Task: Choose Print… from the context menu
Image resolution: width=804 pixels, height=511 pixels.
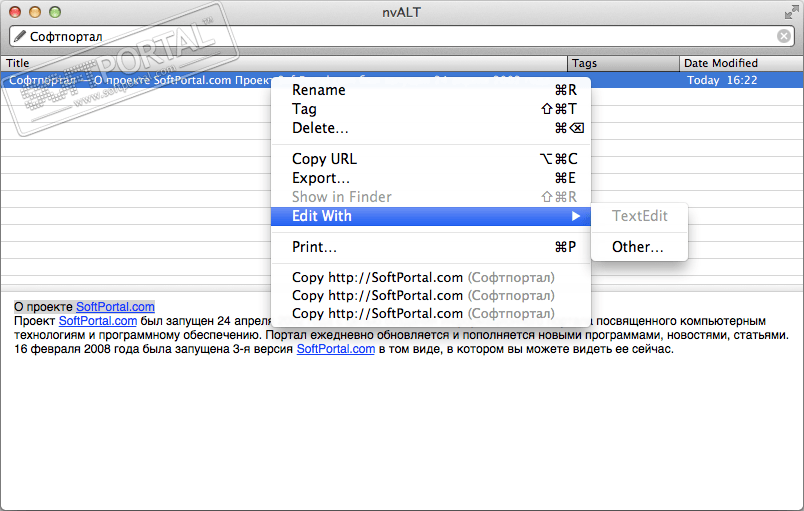Action: (x=431, y=247)
